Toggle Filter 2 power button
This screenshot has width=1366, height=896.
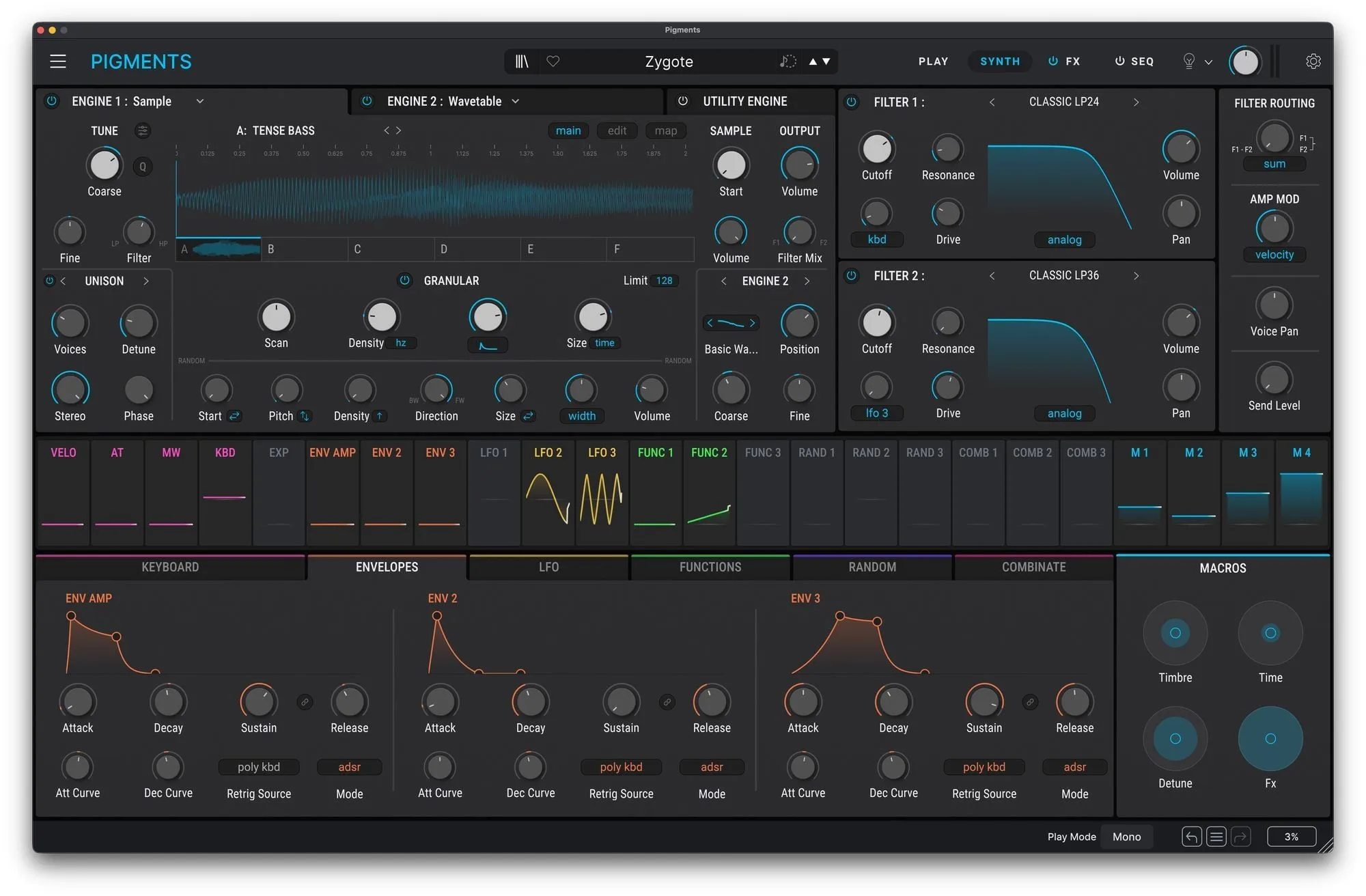click(x=851, y=276)
